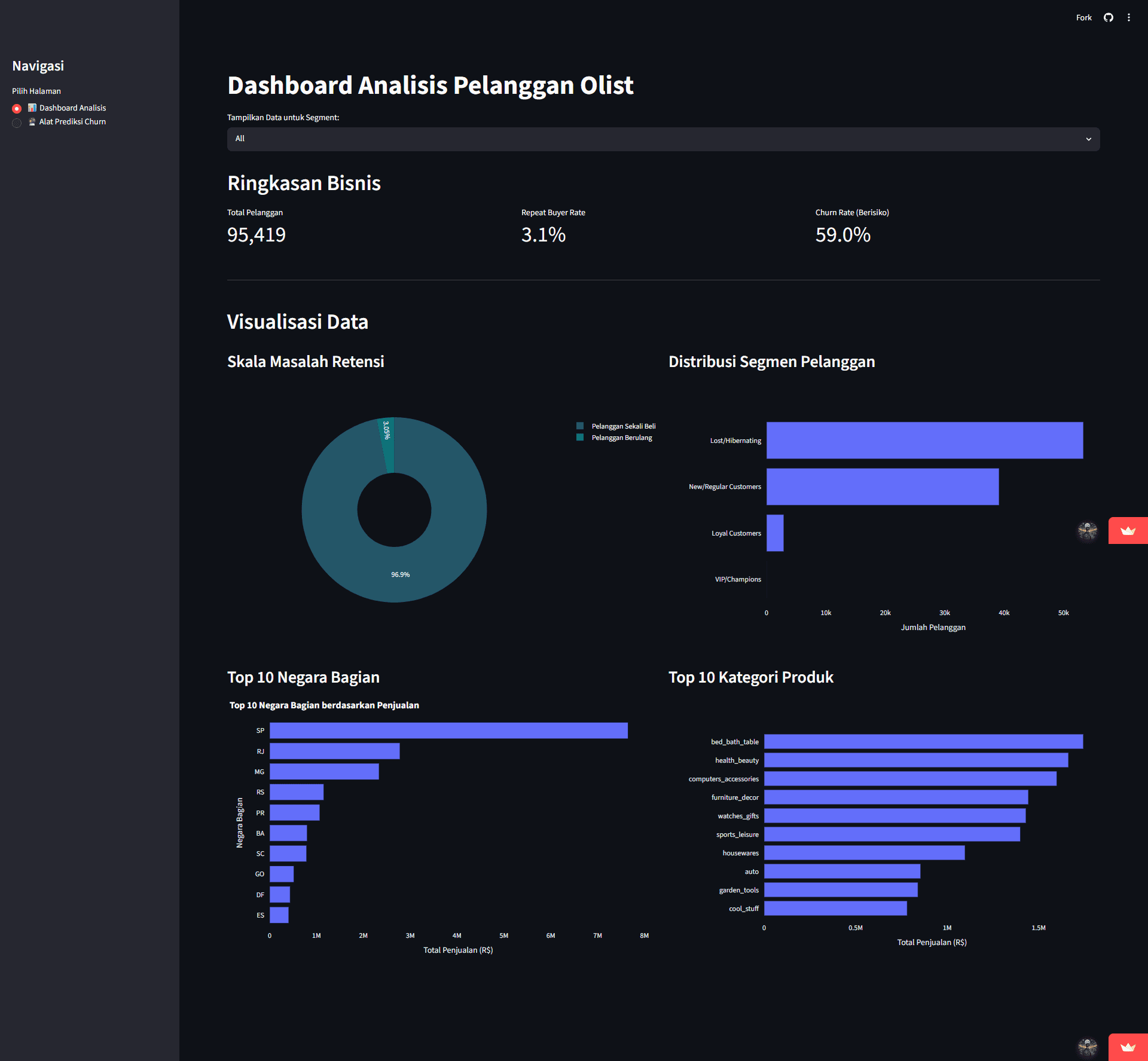Click the VIP/Champions axis label

(738, 579)
